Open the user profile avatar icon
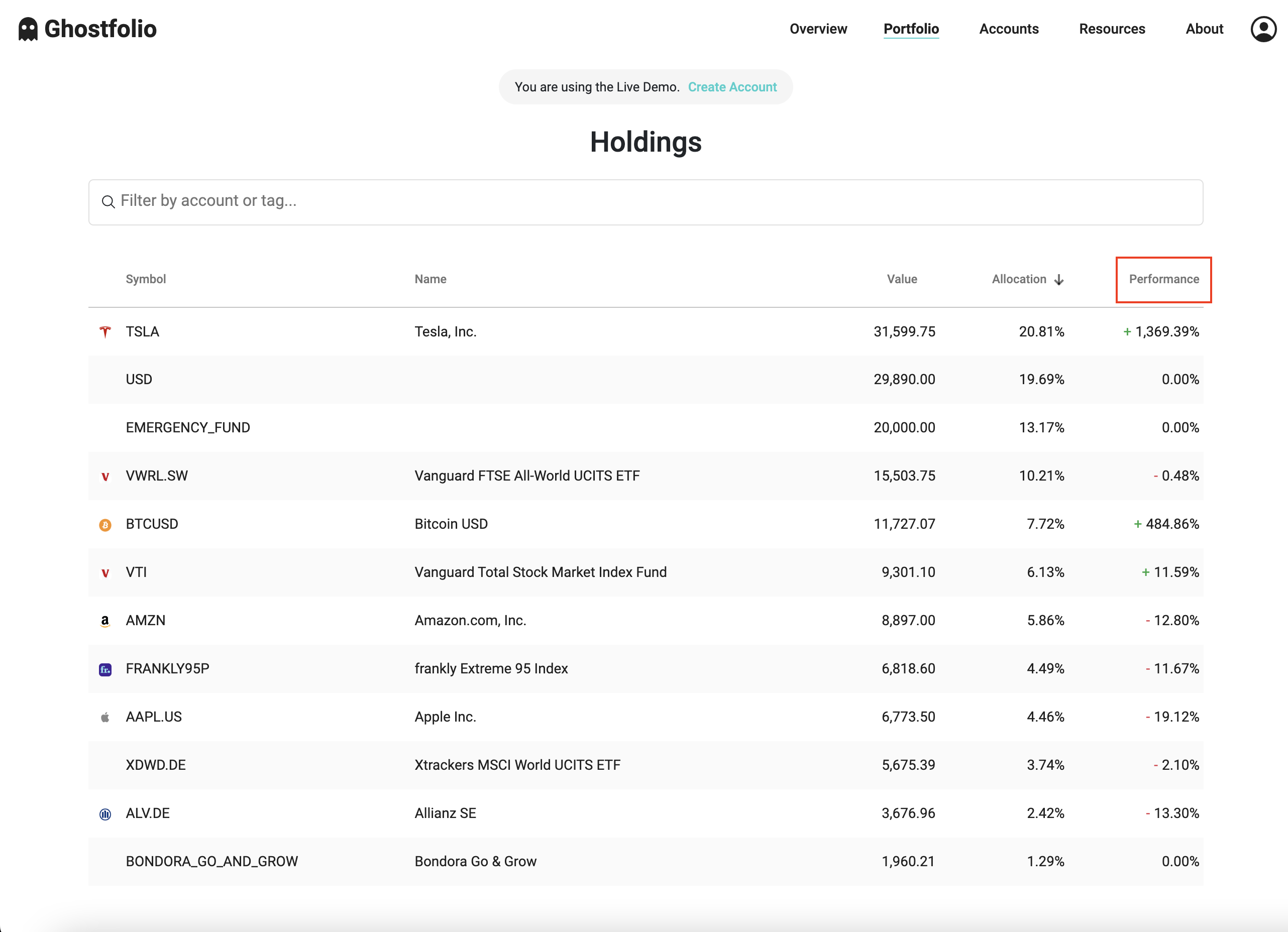Image resolution: width=1288 pixels, height=932 pixels. coord(1263,29)
